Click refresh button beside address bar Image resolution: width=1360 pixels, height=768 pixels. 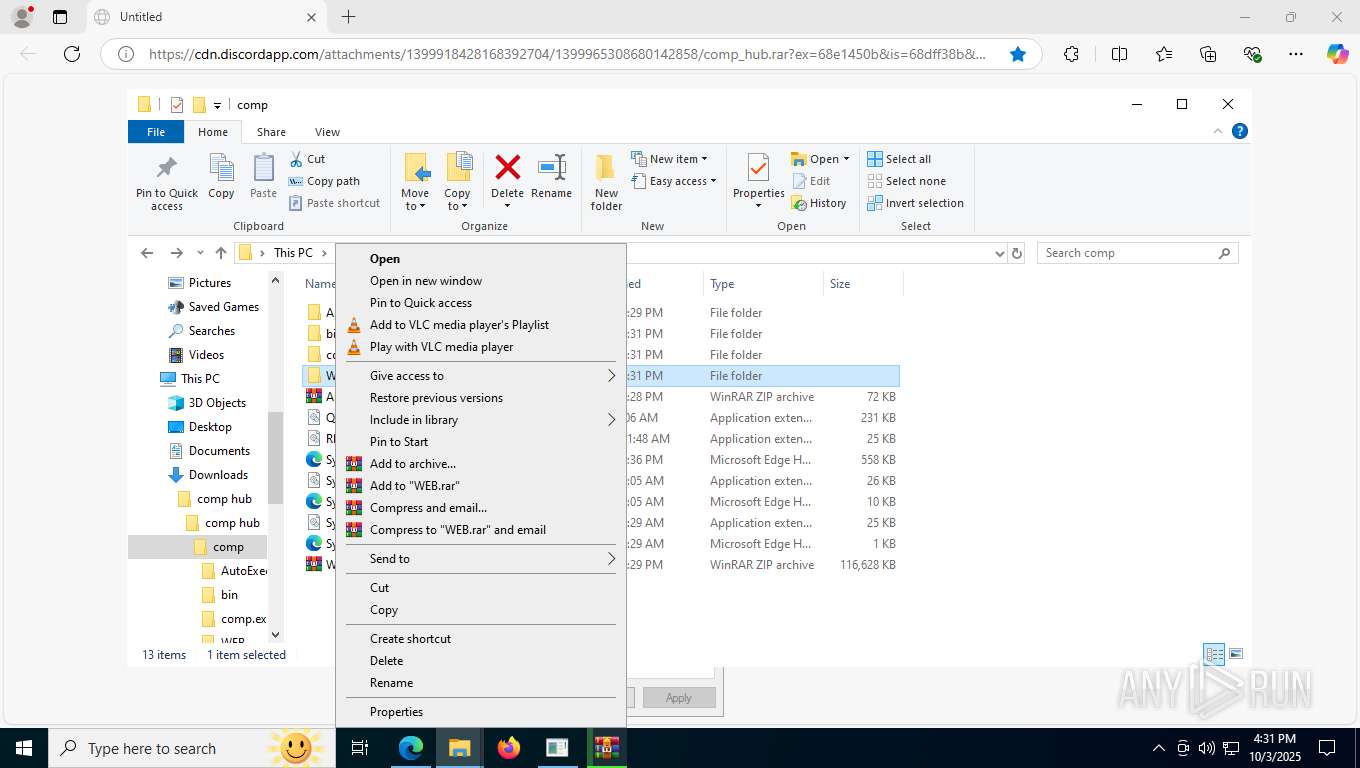(x=1018, y=253)
